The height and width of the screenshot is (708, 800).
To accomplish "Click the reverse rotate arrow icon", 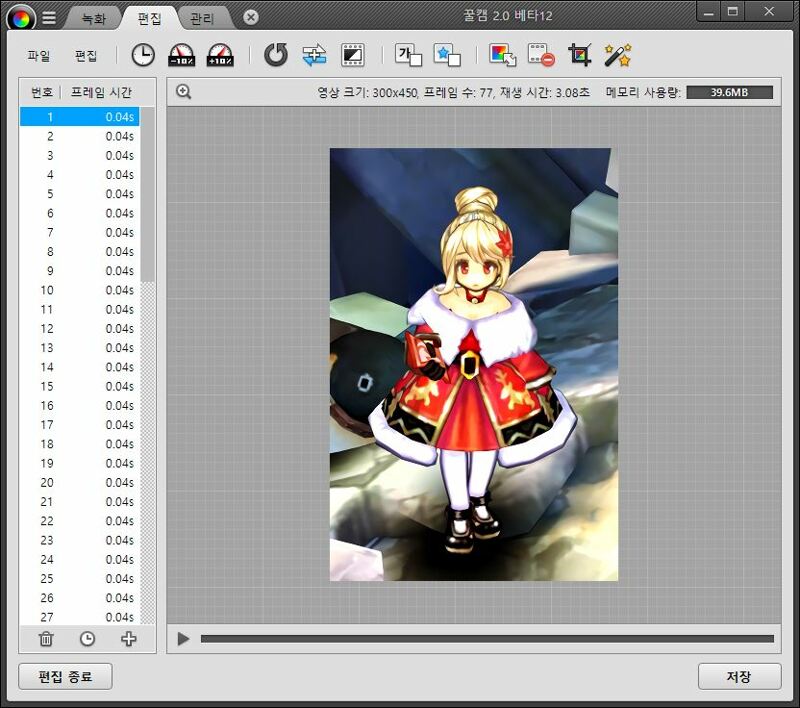I will pos(276,55).
